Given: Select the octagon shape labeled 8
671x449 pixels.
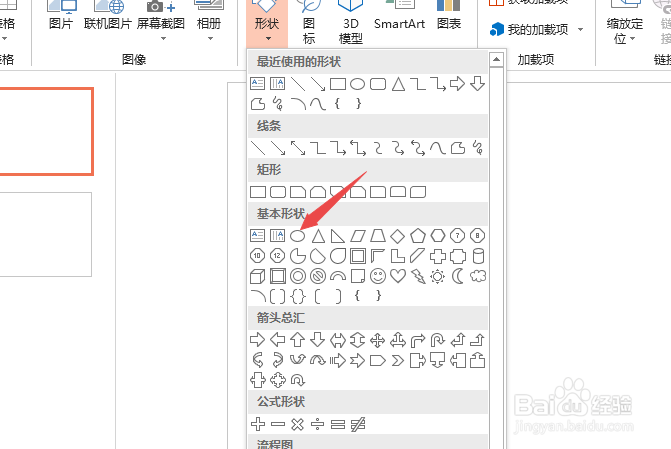Looking at the screenshot, I should click(478, 236).
